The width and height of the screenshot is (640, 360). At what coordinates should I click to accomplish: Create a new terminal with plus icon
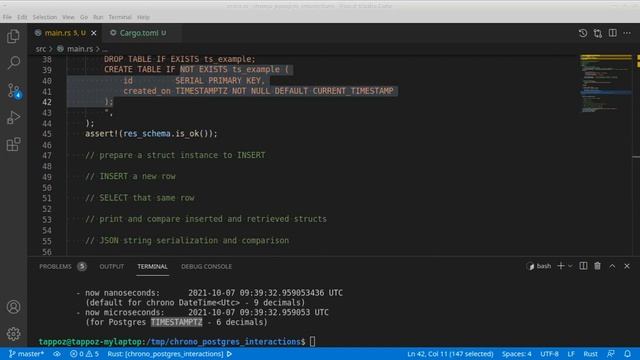click(x=560, y=266)
